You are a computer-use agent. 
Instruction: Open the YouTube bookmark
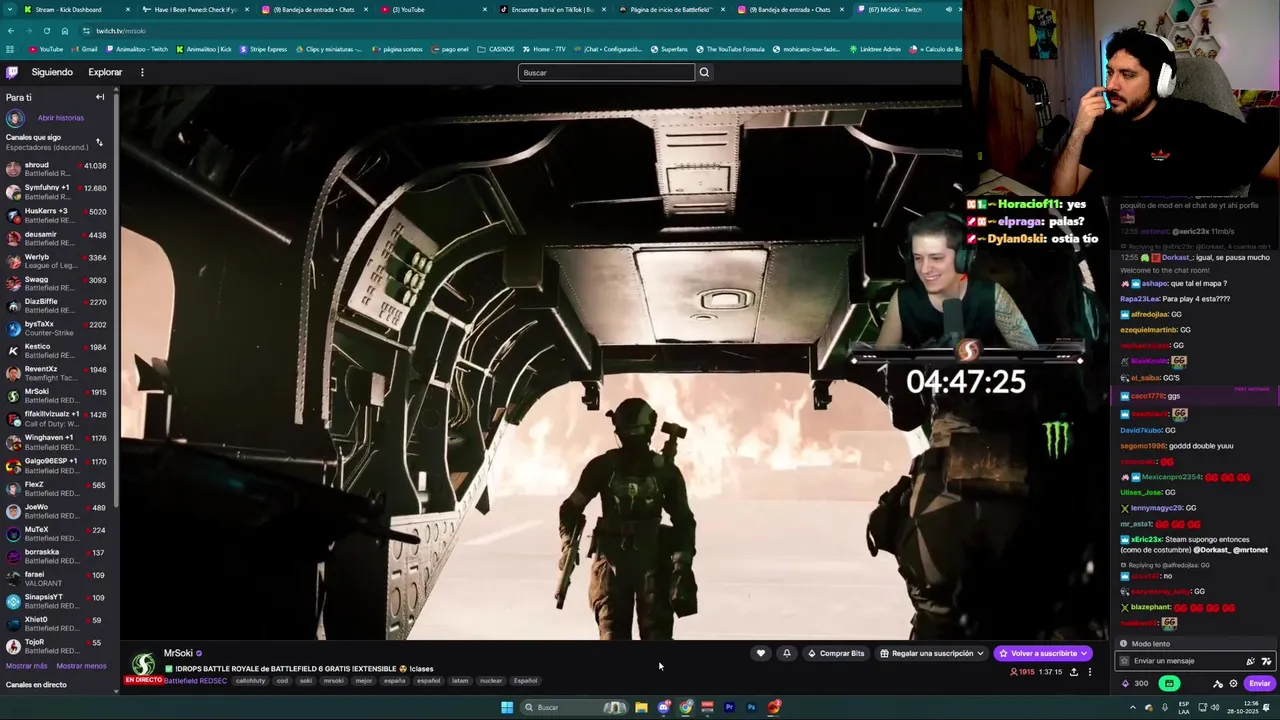(46, 49)
